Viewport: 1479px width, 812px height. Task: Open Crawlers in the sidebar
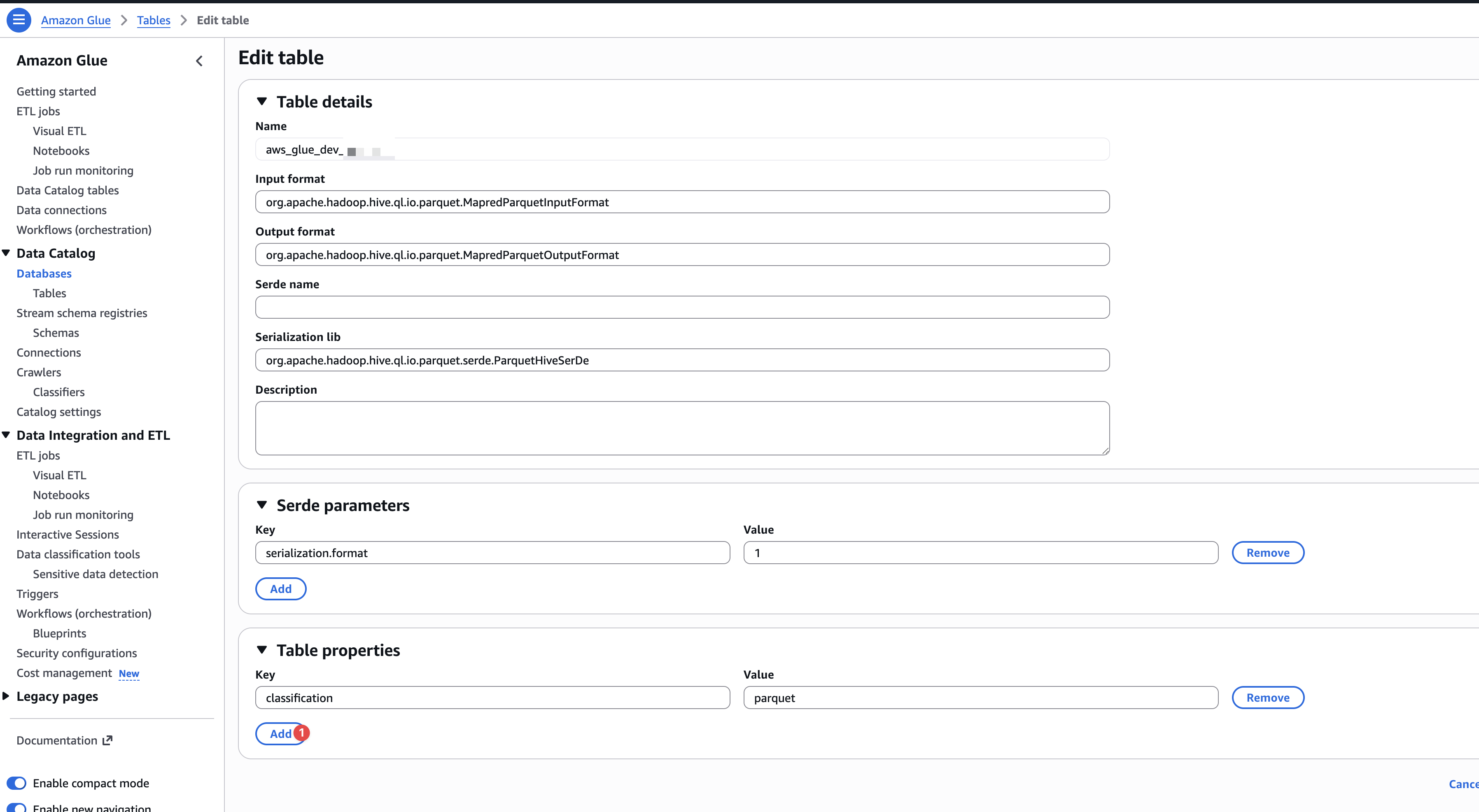pyautogui.click(x=38, y=372)
